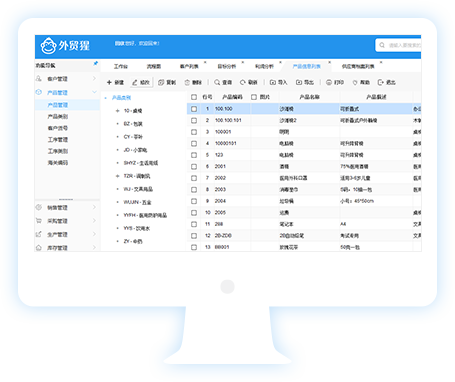
Task: Check the checkbox for row 2 (100.100.101)
Action: pyautogui.click(x=194, y=120)
